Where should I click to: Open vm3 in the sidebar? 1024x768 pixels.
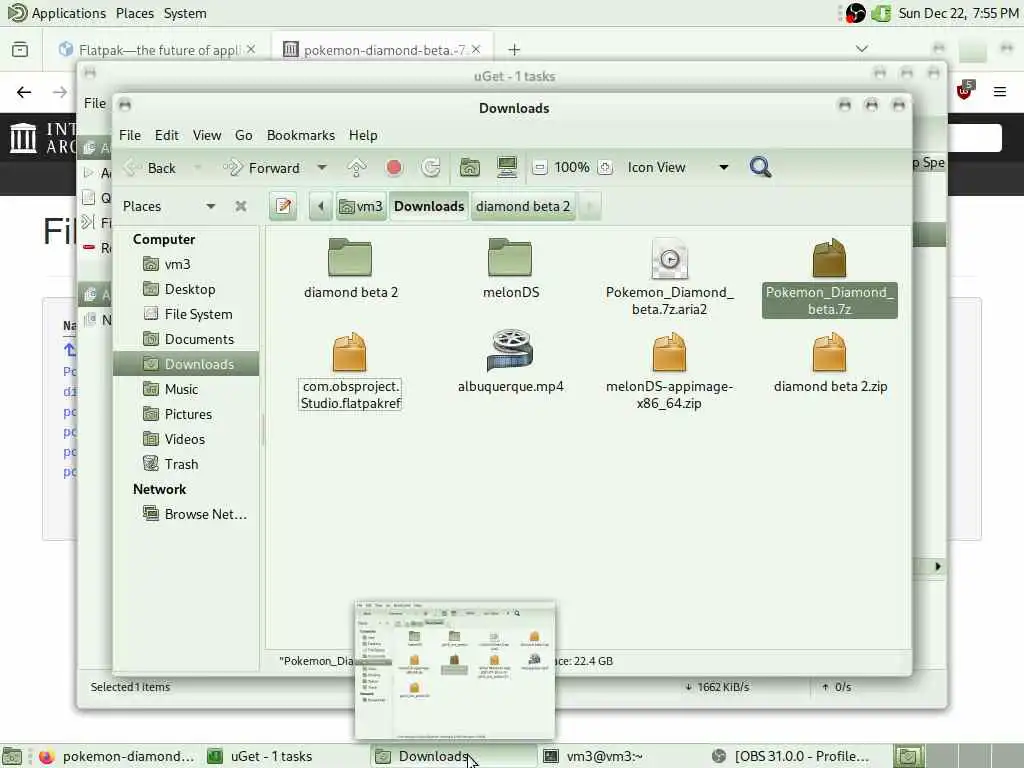(x=177, y=264)
